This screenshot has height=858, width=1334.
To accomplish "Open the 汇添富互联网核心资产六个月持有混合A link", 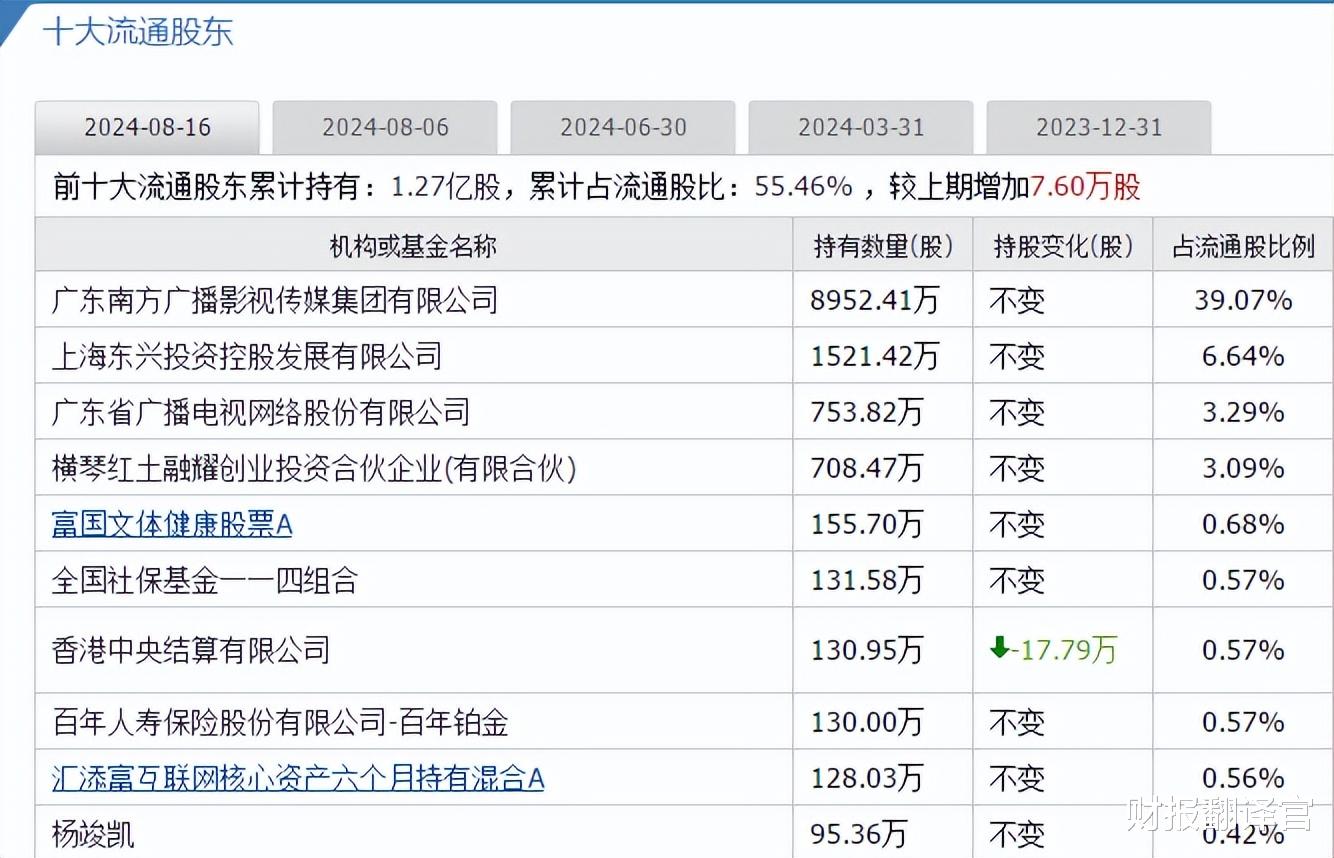I will click(x=298, y=778).
